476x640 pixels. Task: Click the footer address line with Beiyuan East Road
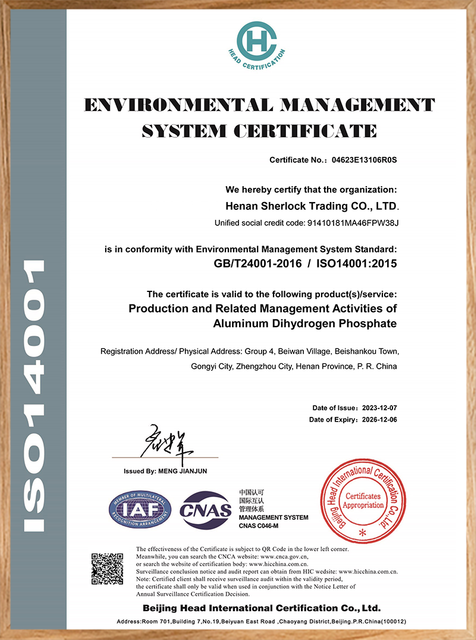pos(262,622)
